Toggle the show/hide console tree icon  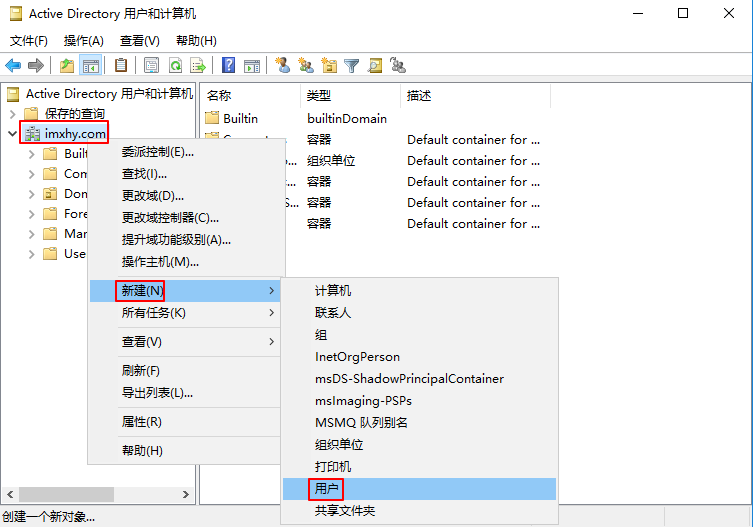coord(91,66)
